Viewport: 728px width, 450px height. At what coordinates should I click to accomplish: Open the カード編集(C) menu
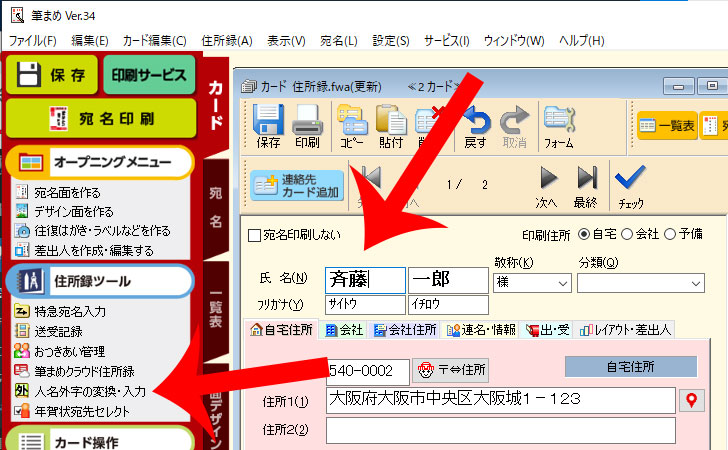pos(154,41)
